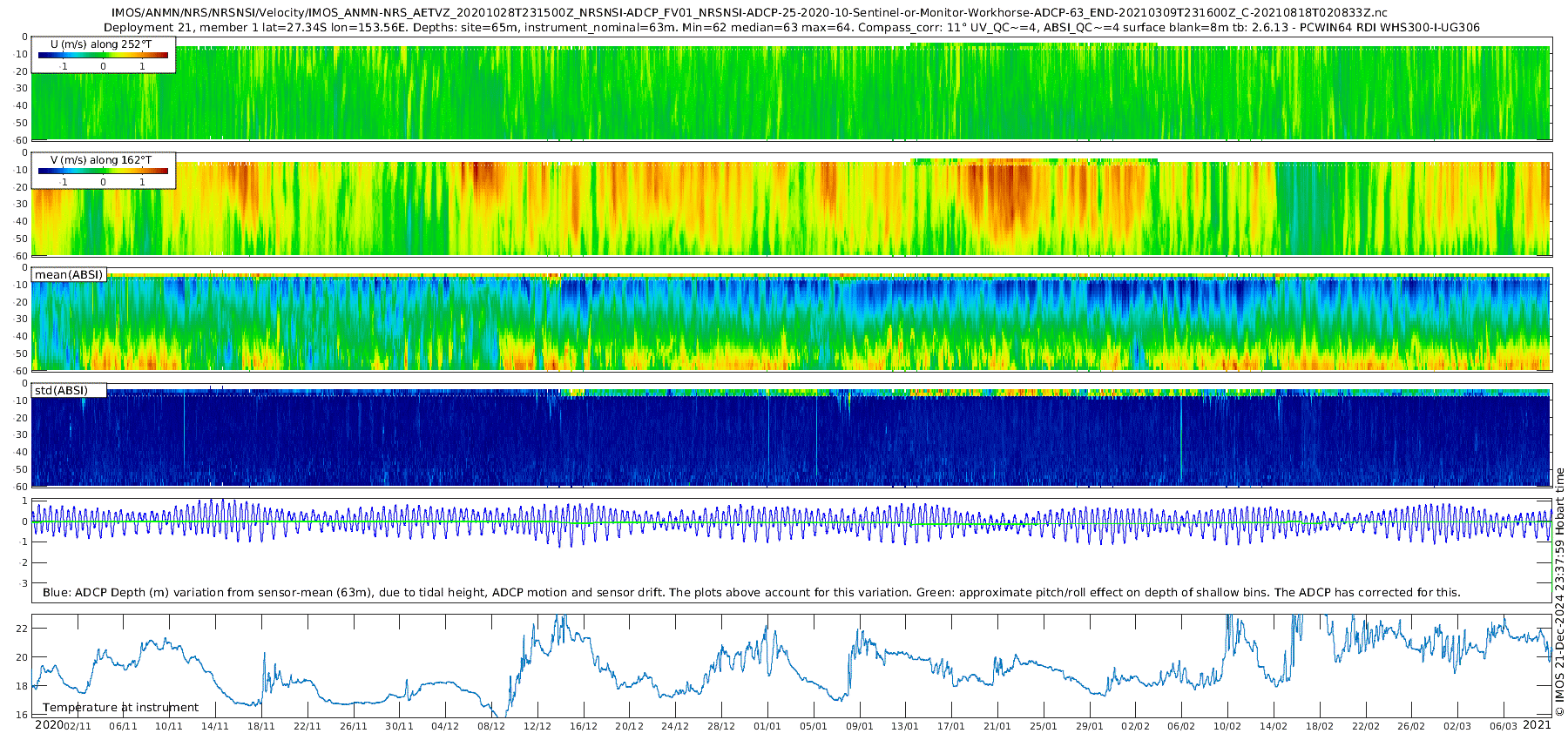Click the 'V (m/s) along 162°T' legend title
The width and height of the screenshot is (1568, 740).
click(101, 160)
